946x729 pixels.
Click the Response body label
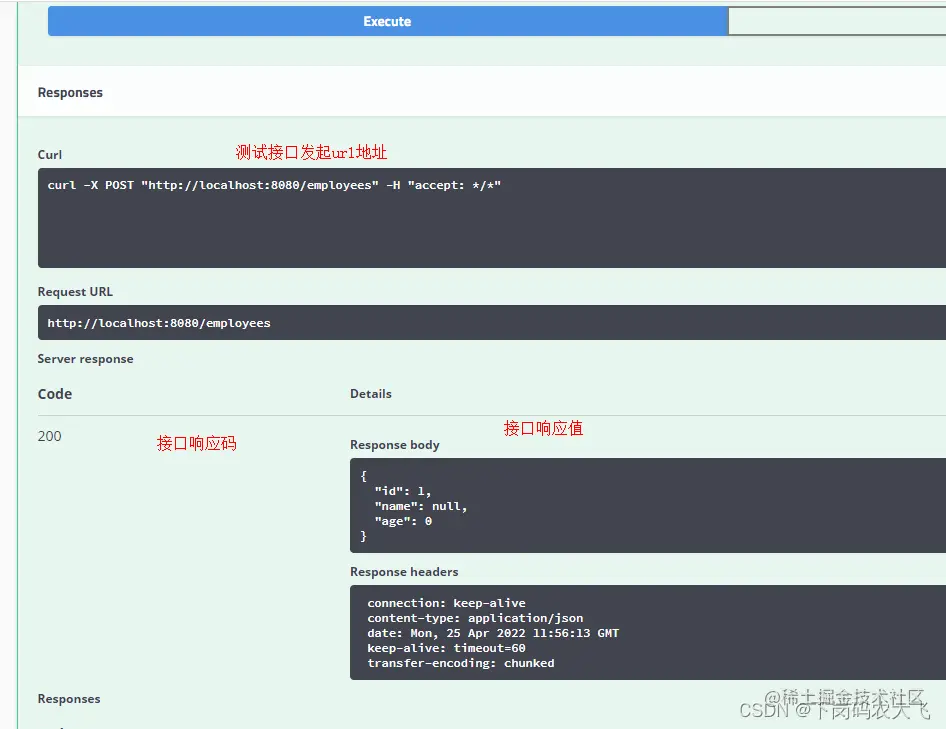click(x=395, y=445)
